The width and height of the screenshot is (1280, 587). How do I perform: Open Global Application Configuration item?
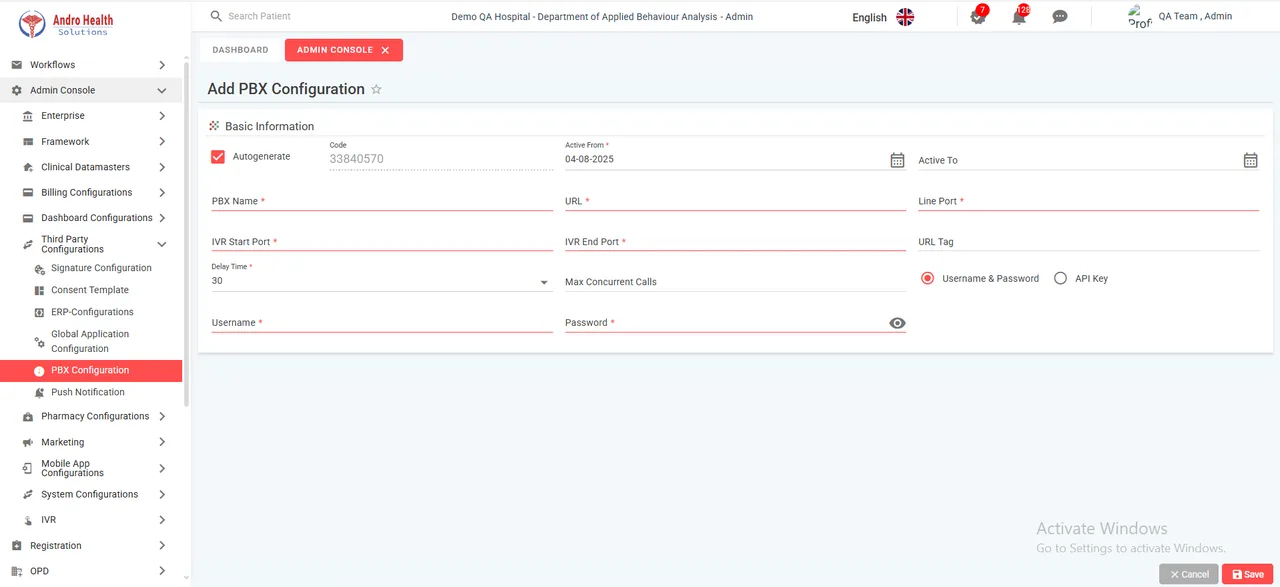click(91, 341)
